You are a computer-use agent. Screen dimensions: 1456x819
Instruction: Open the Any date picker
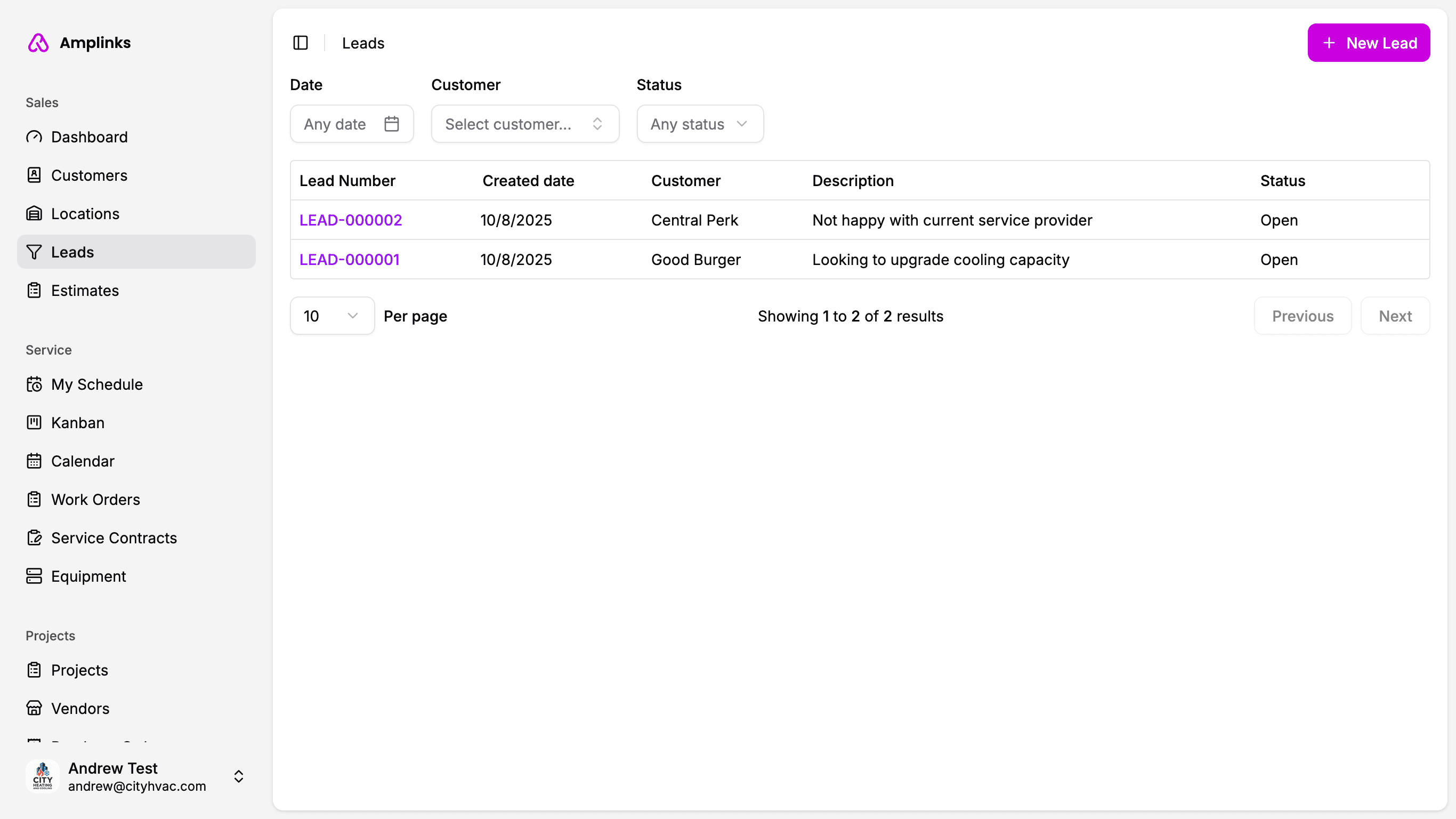point(352,124)
